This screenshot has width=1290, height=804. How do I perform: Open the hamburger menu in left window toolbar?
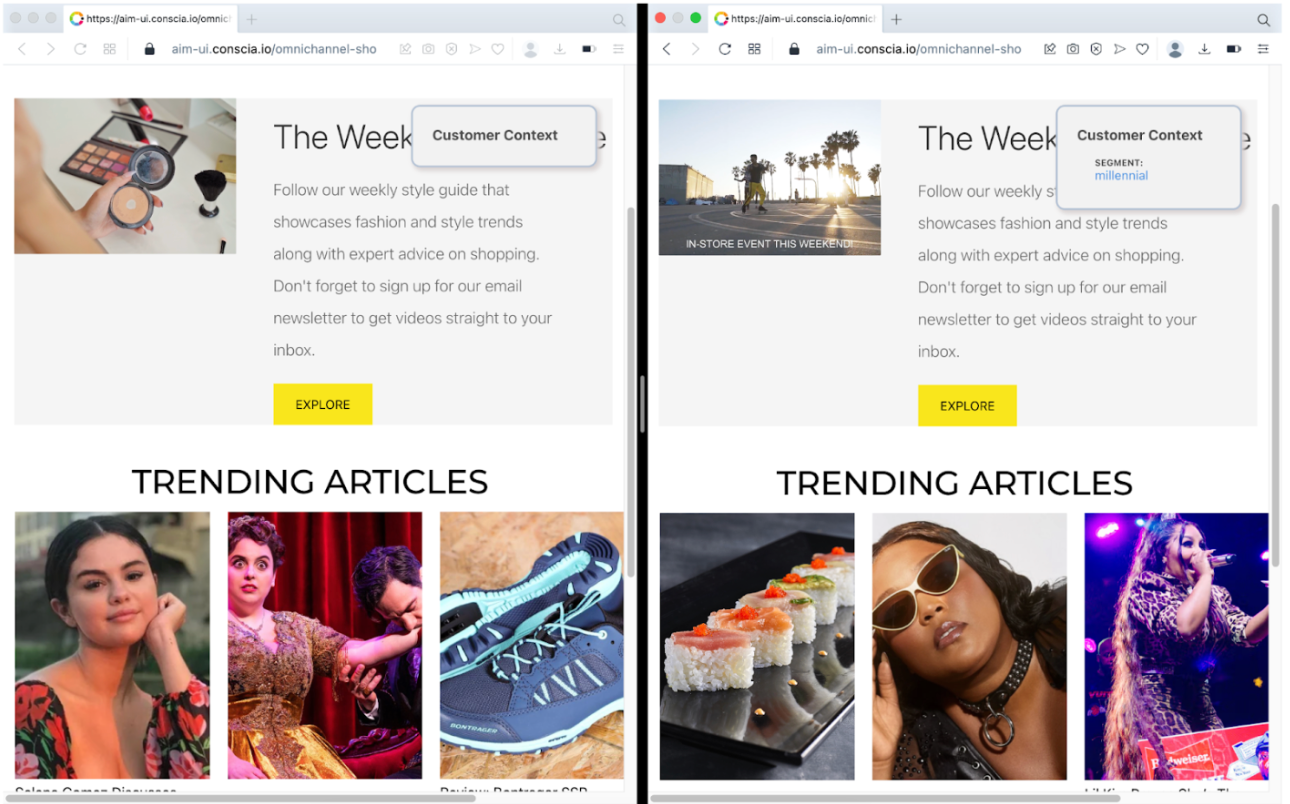point(619,49)
